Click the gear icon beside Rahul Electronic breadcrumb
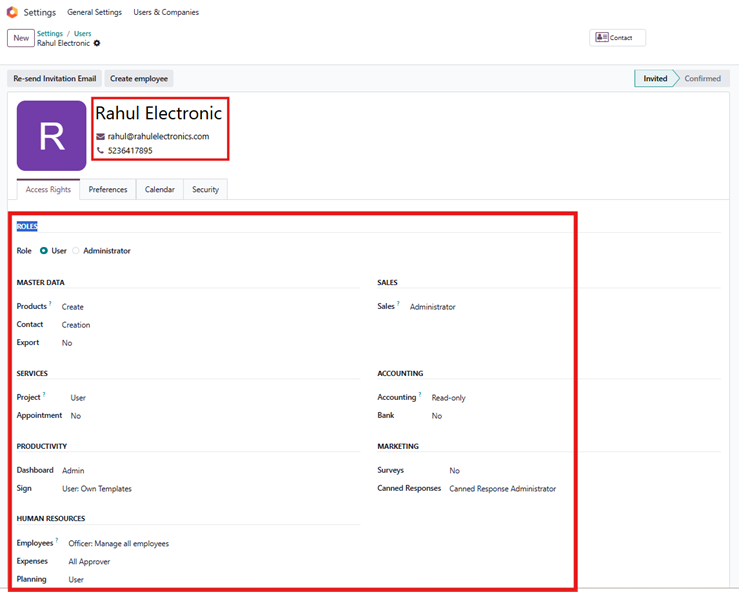The width and height of the screenshot is (739, 592). coord(97,43)
